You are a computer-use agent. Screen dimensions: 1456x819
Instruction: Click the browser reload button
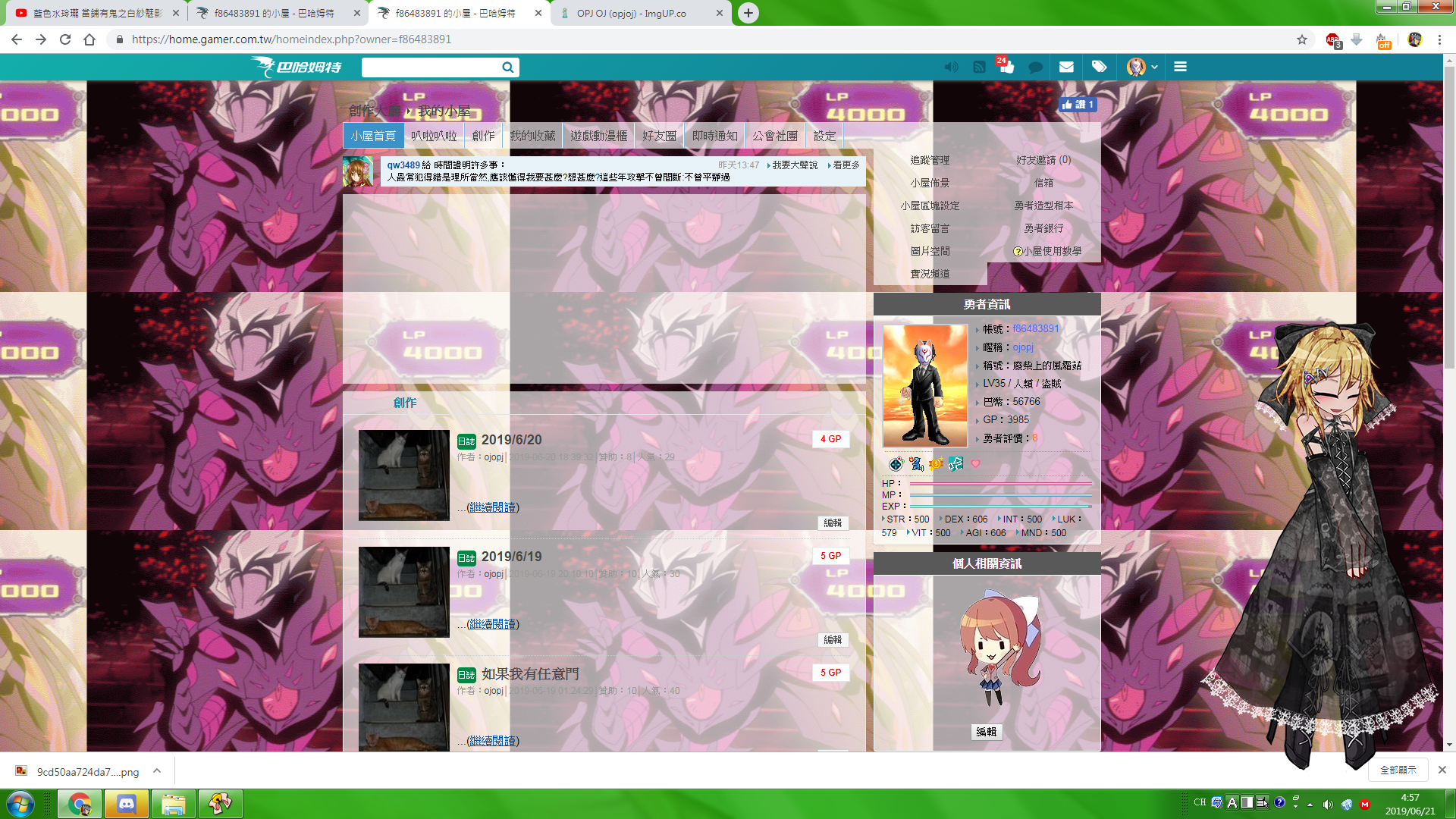tap(65, 39)
